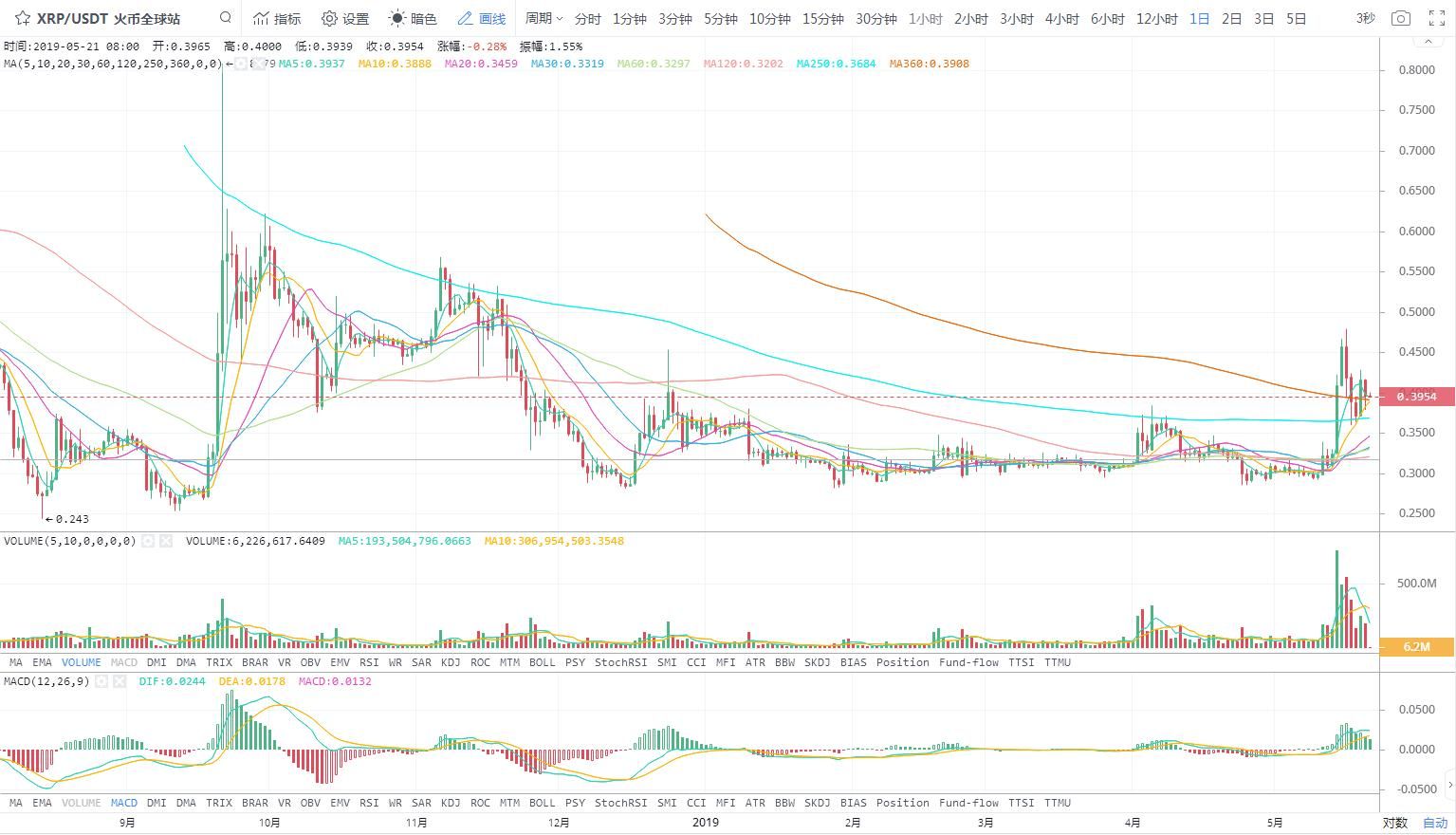Select BOLL in the MACD pane indicator row
The height and width of the screenshot is (835, 1456).
pyautogui.click(x=542, y=803)
